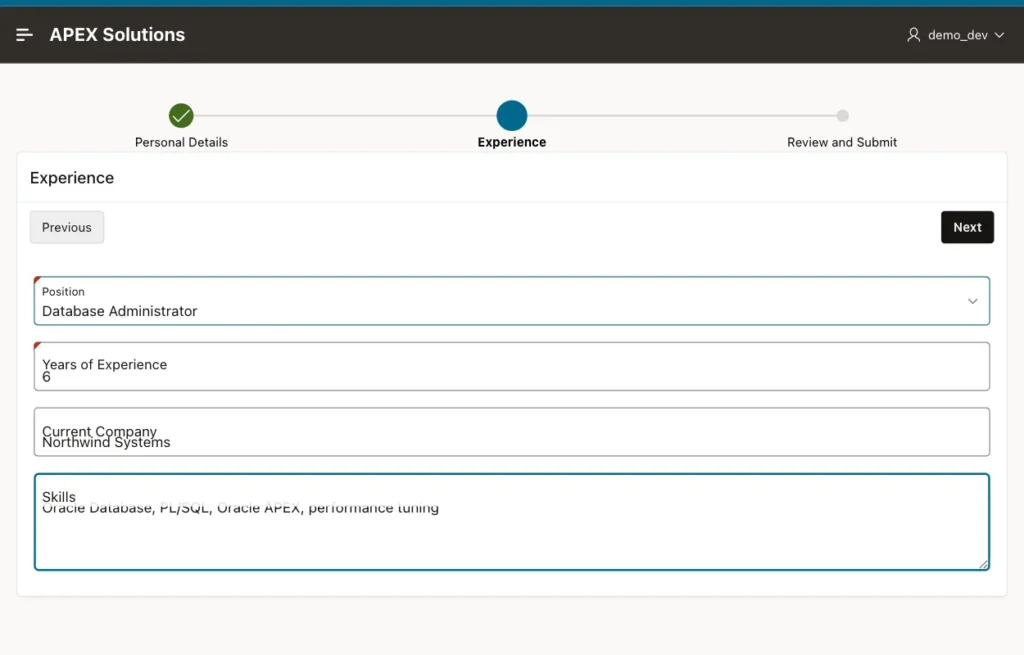The image size is (1024, 655).
Task: Open the Position select list
Action: click(x=511, y=300)
